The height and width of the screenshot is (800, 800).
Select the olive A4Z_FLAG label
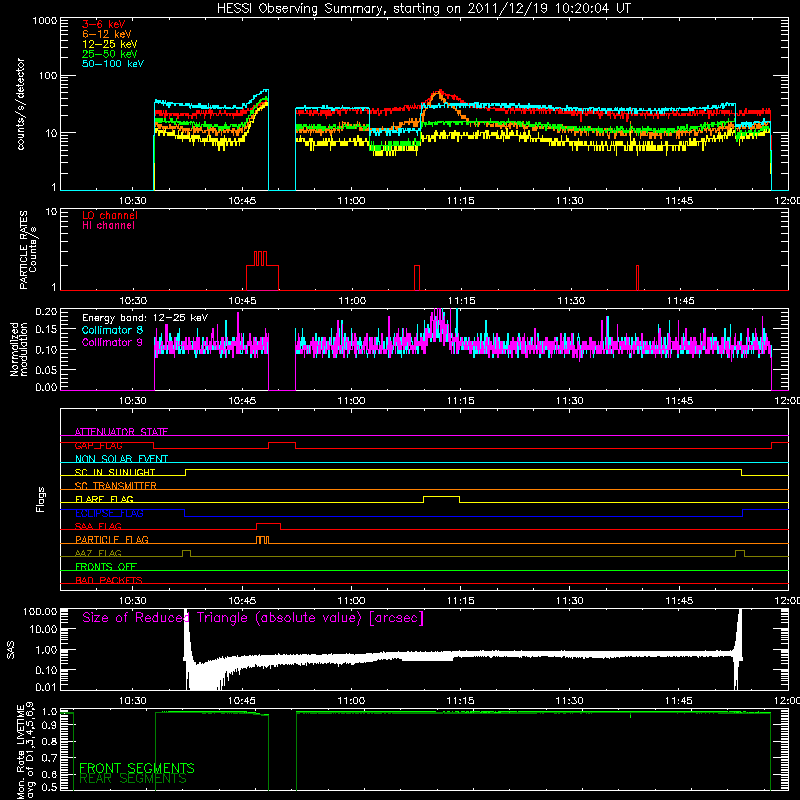[98, 553]
